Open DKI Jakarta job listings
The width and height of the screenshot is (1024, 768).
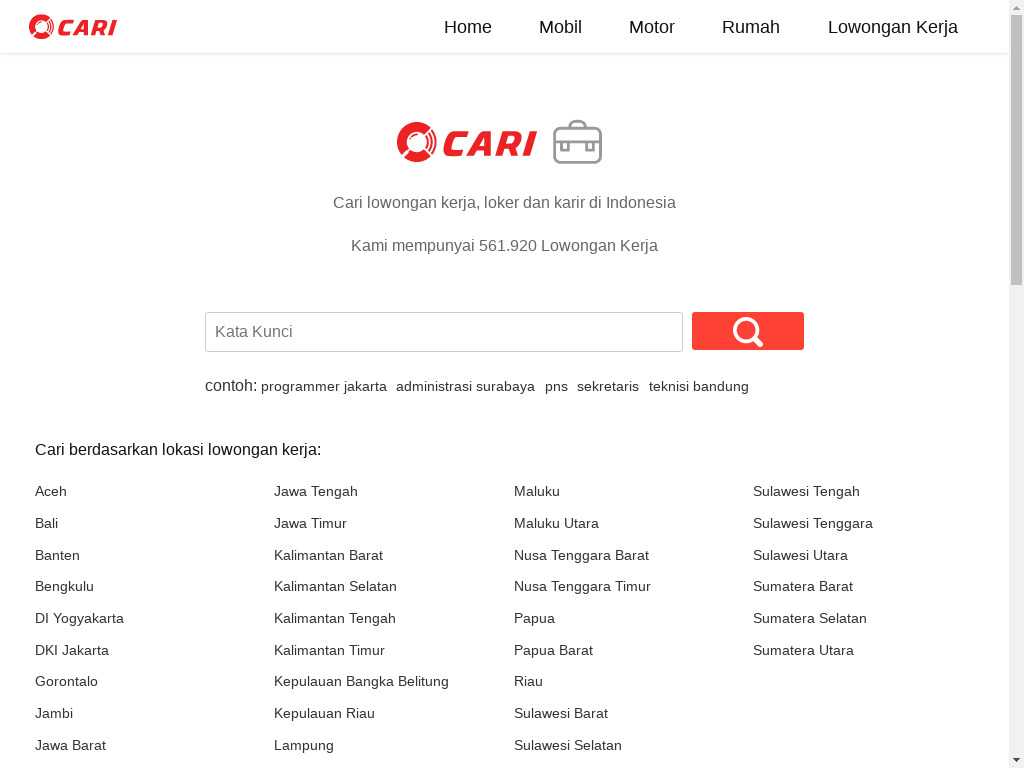click(x=72, y=650)
